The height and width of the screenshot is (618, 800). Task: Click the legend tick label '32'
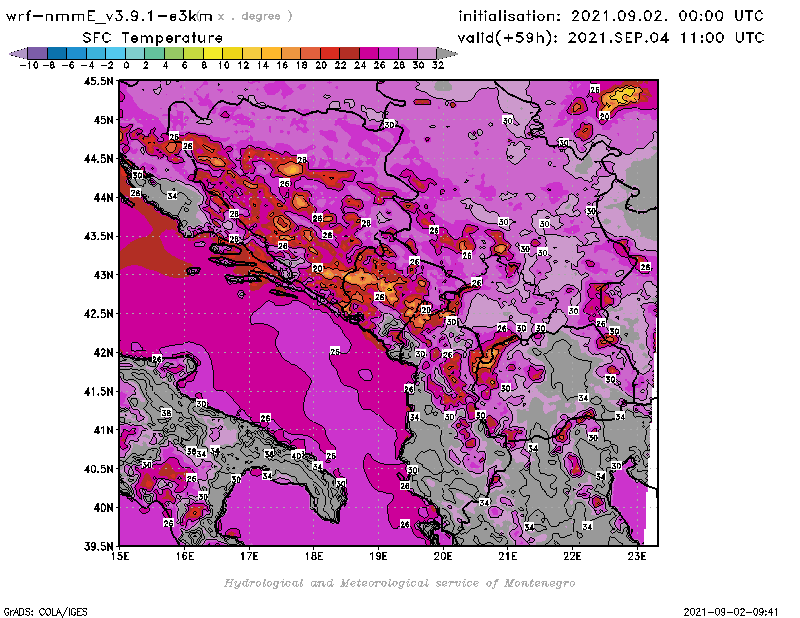[x=438, y=65]
